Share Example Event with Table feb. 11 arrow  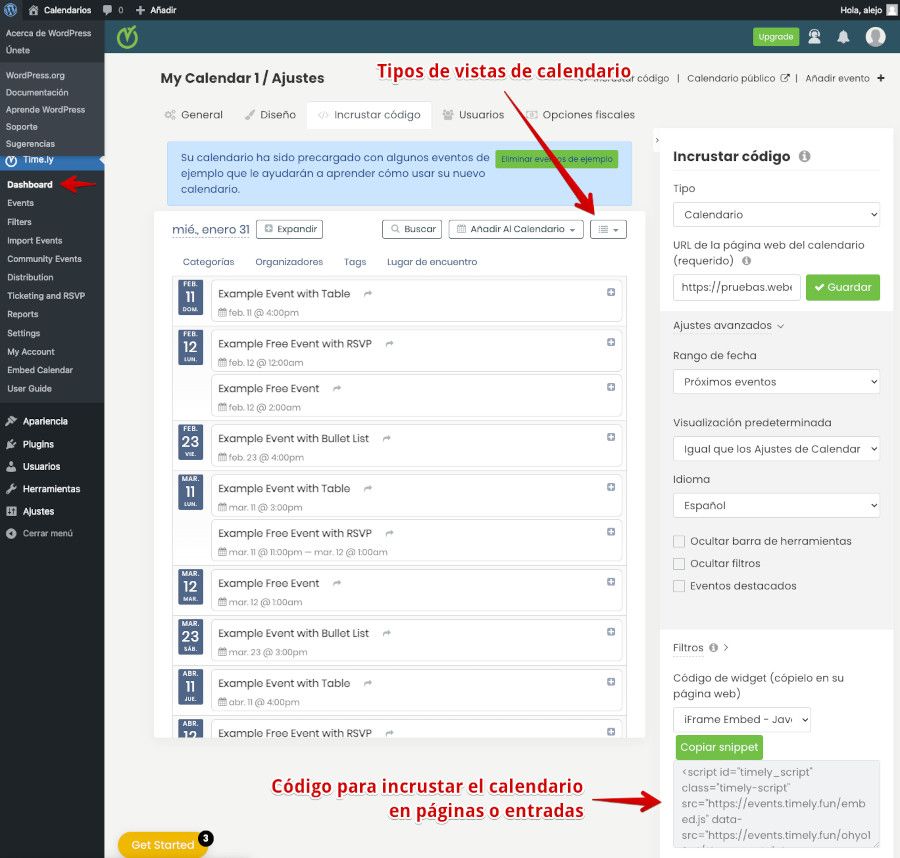(368, 294)
